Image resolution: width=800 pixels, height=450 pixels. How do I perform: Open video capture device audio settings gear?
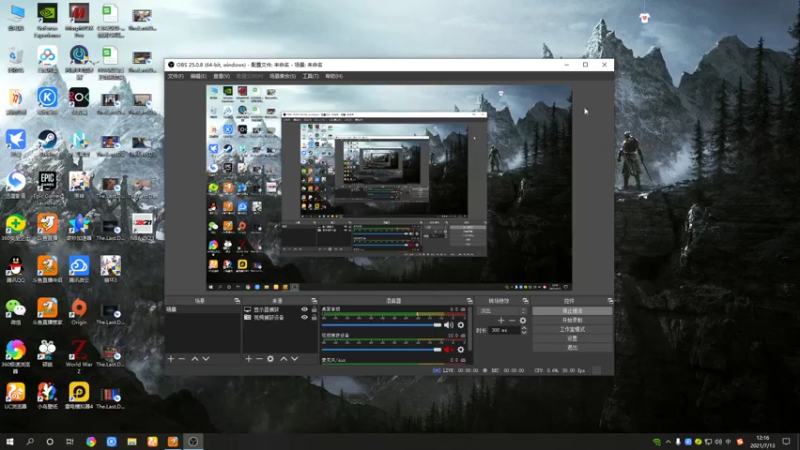pyautogui.click(x=461, y=349)
